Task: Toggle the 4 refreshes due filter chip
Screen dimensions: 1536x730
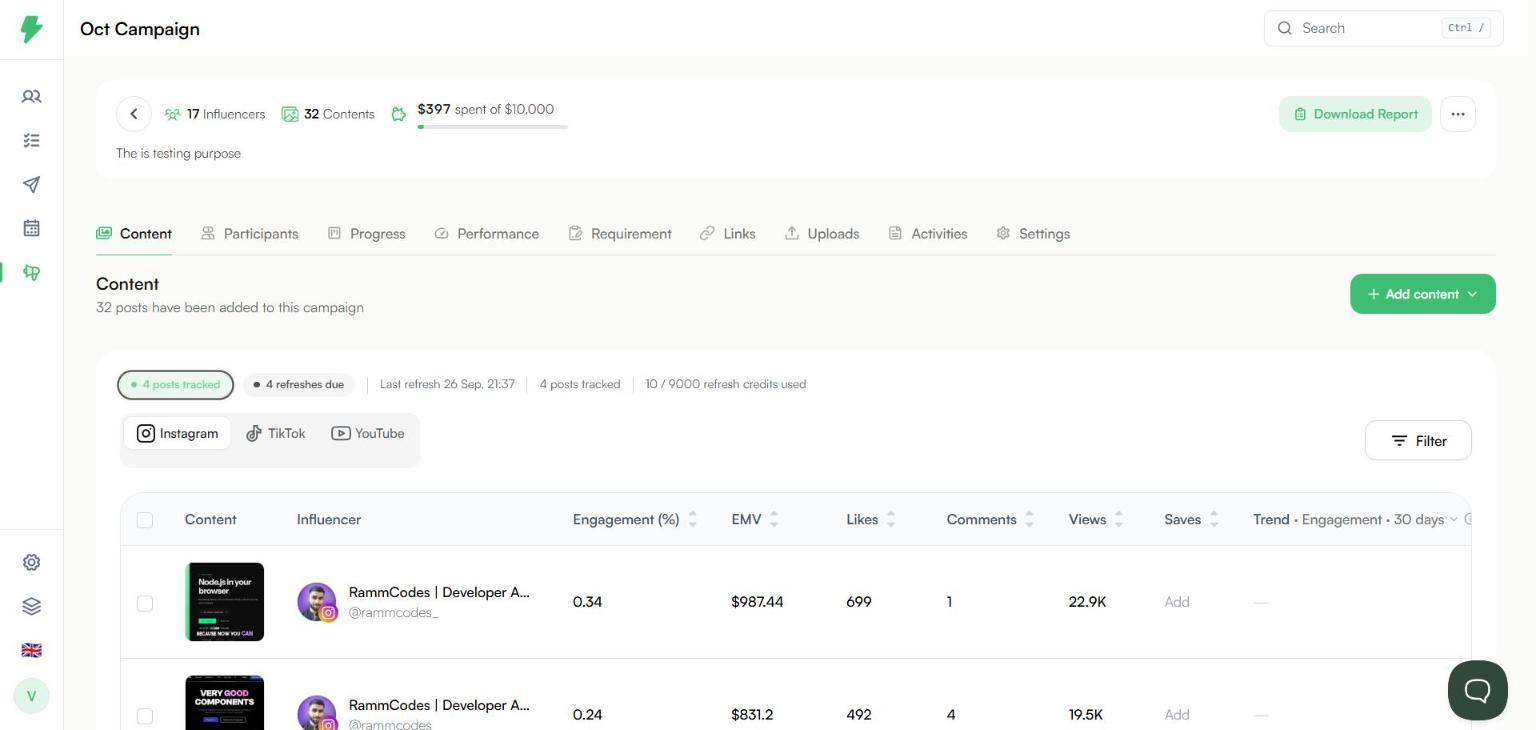Action: pyautogui.click(x=298, y=385)
